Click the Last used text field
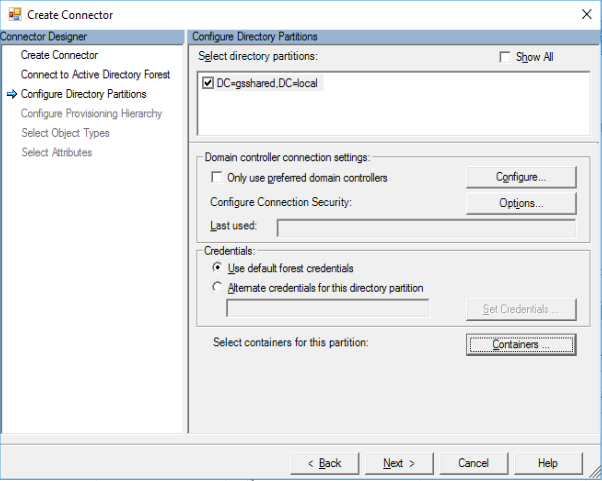Screen dimensions: 602x481 [x=426, y=228]
